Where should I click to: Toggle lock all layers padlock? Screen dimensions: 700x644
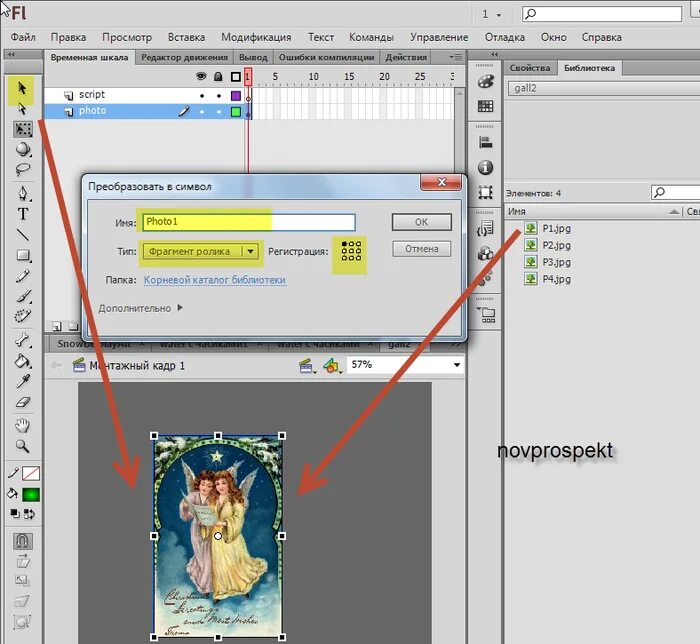[218, 76]
